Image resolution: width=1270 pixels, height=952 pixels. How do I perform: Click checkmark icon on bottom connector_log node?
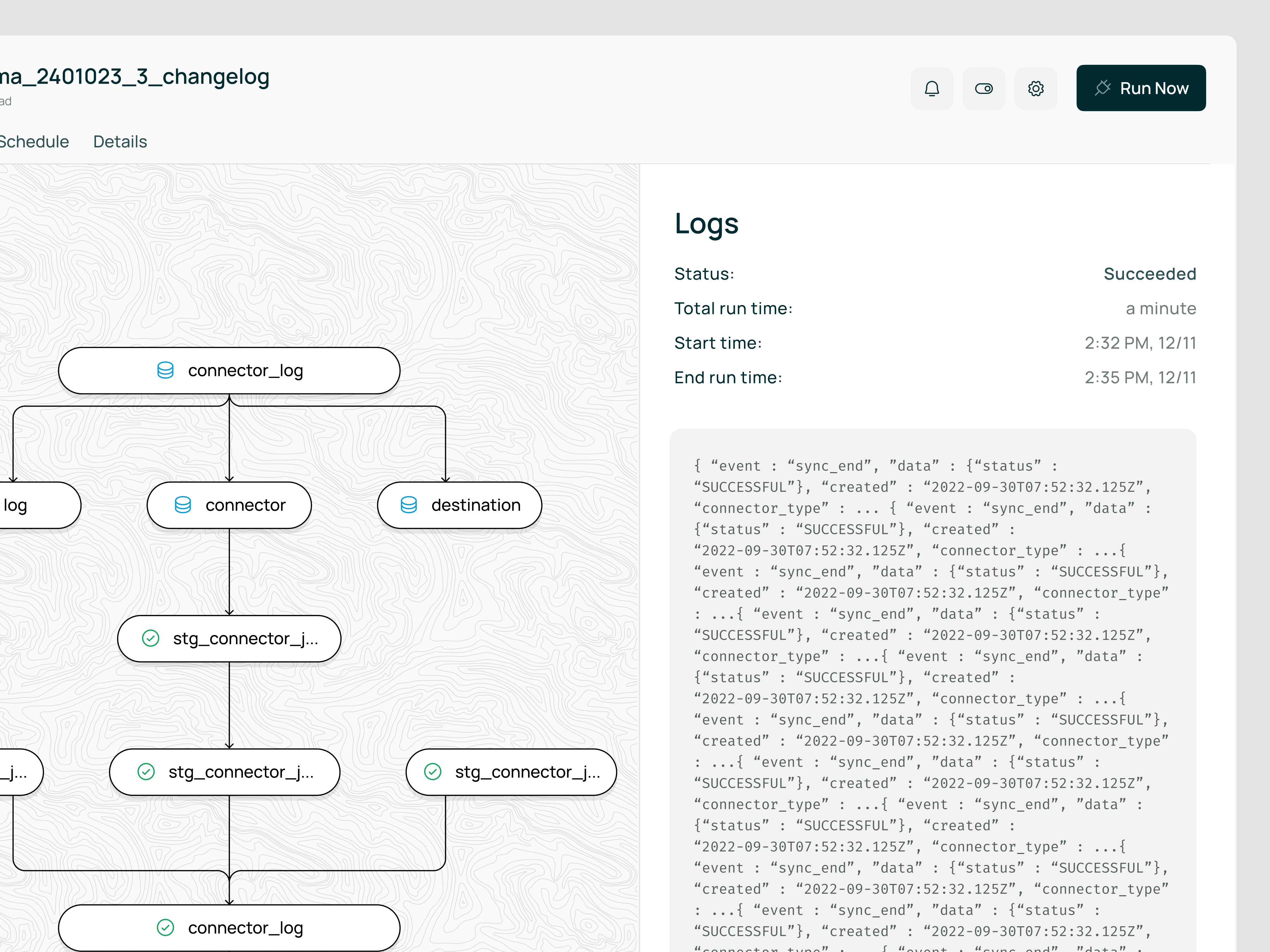[x=165, y=927]
